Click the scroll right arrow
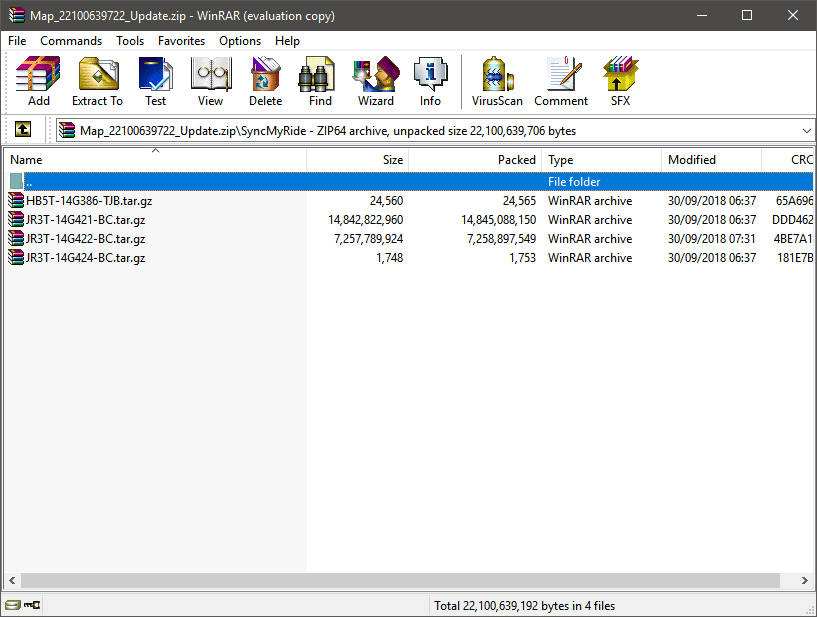This screenshot has height=617, width=817. pos(805,580)
